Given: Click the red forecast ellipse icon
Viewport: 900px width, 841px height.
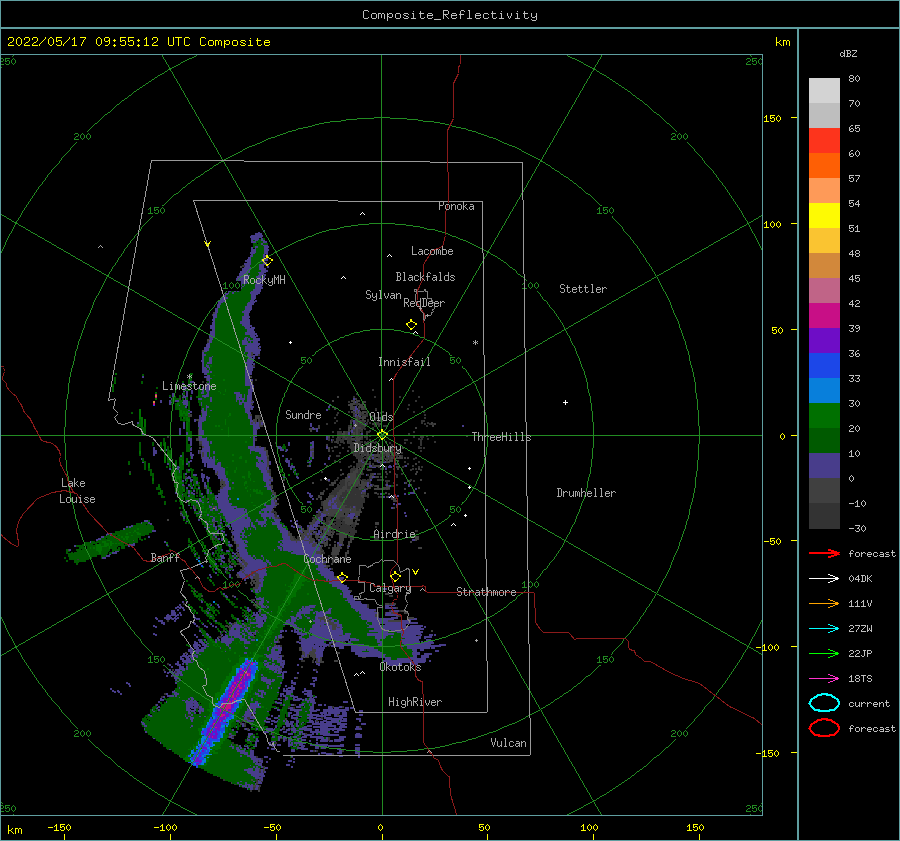Looking at the screenshot, I should pyautogui.click(x=824, y=728).
